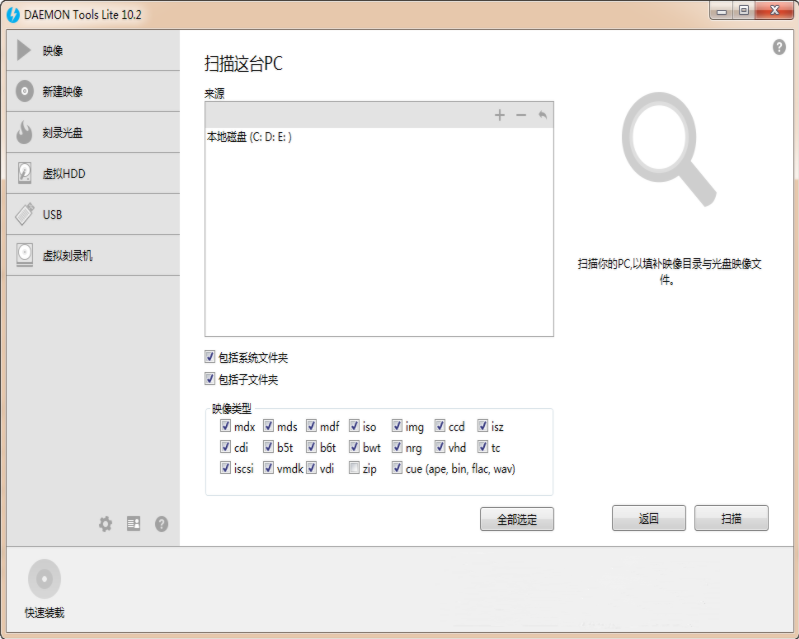The image size is (799, 639).
Task: Click the 全部选定 select all button
Action: [x=517, y=519]
